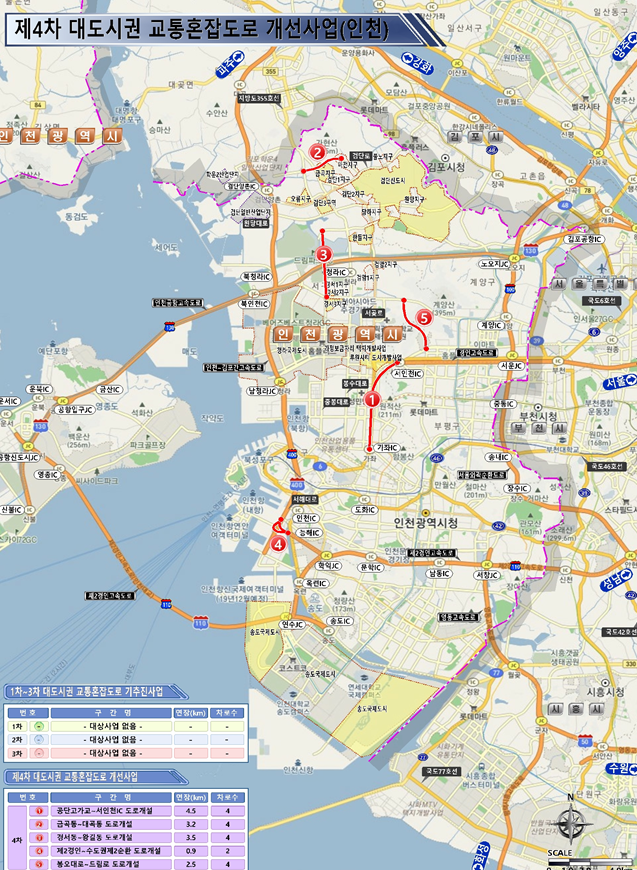Click legend icon for 경서동~왕길동 row
The width and height of the screenshot is (637, 870).
coord(39,837)
